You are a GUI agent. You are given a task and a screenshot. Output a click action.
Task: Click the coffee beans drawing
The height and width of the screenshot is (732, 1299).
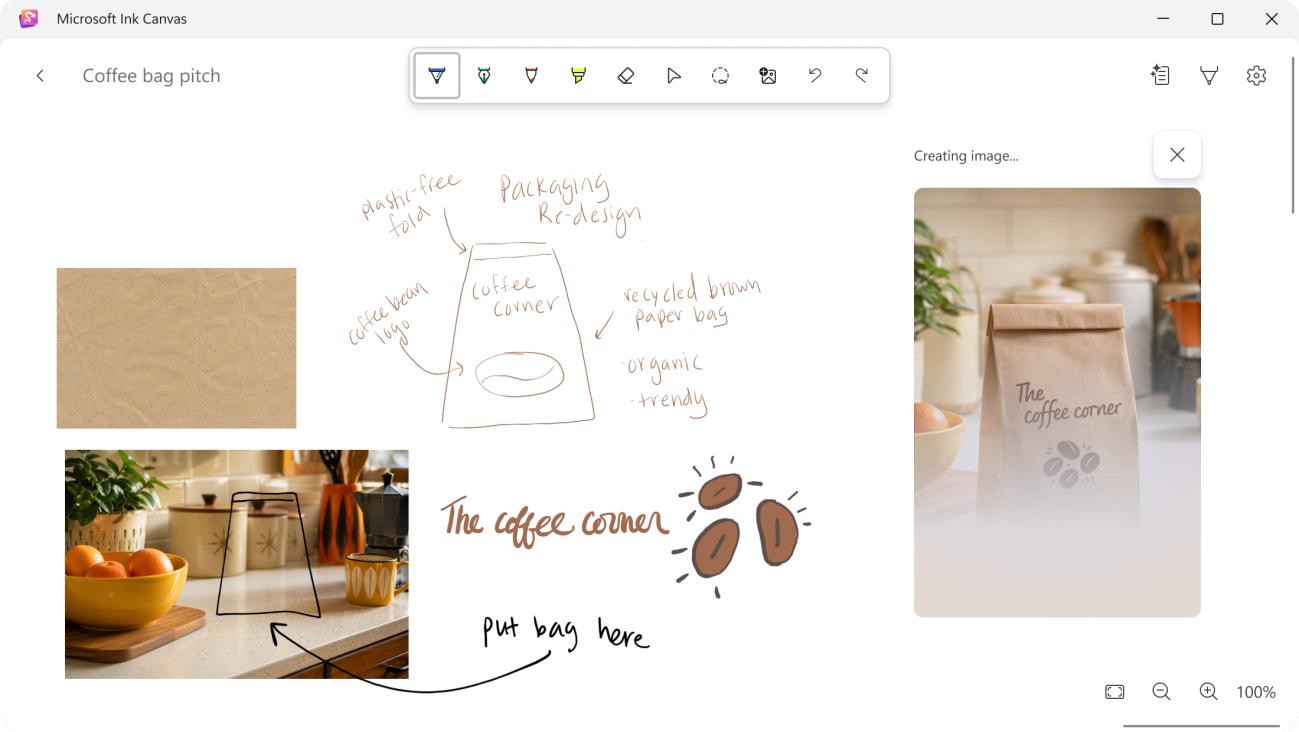tap(741, 527)
